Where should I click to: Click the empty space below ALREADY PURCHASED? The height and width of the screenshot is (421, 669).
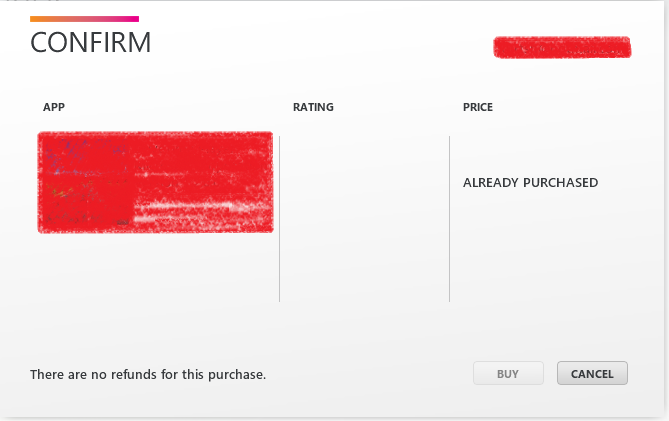[x=540, y=250]
